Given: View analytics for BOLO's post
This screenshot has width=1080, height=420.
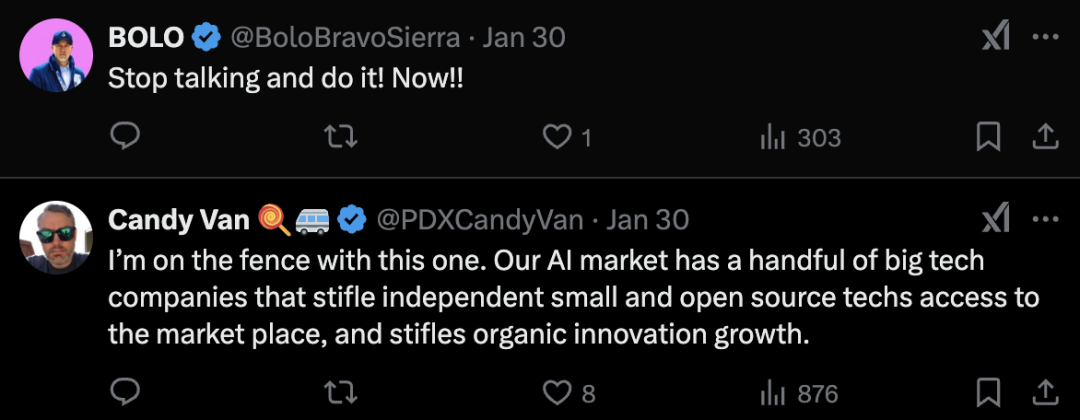Looking at the screenshot, I should (771, 137).
